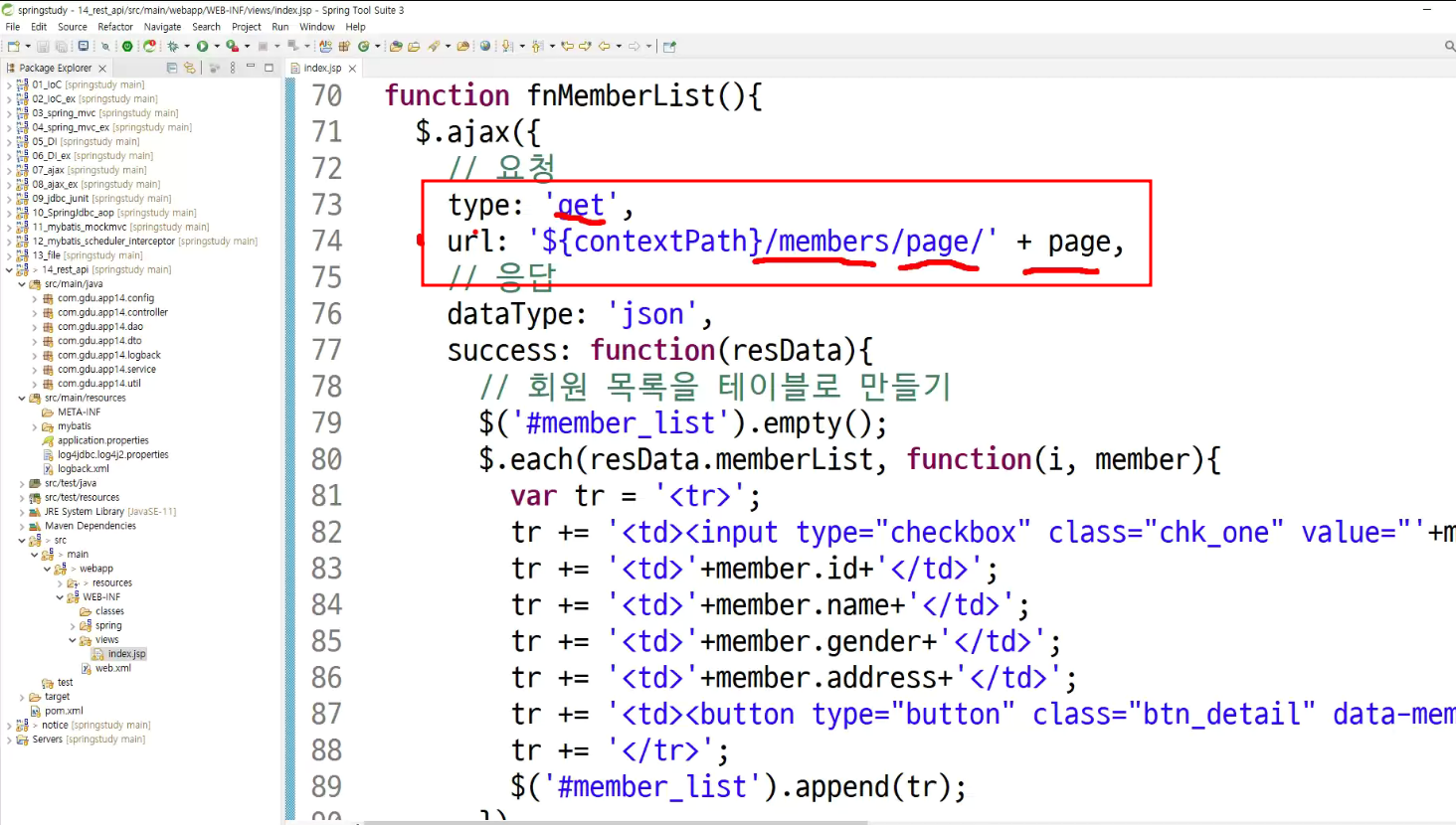
Task: Click Collapse All in Package Explorer
Action: click(x=172, y=68)
